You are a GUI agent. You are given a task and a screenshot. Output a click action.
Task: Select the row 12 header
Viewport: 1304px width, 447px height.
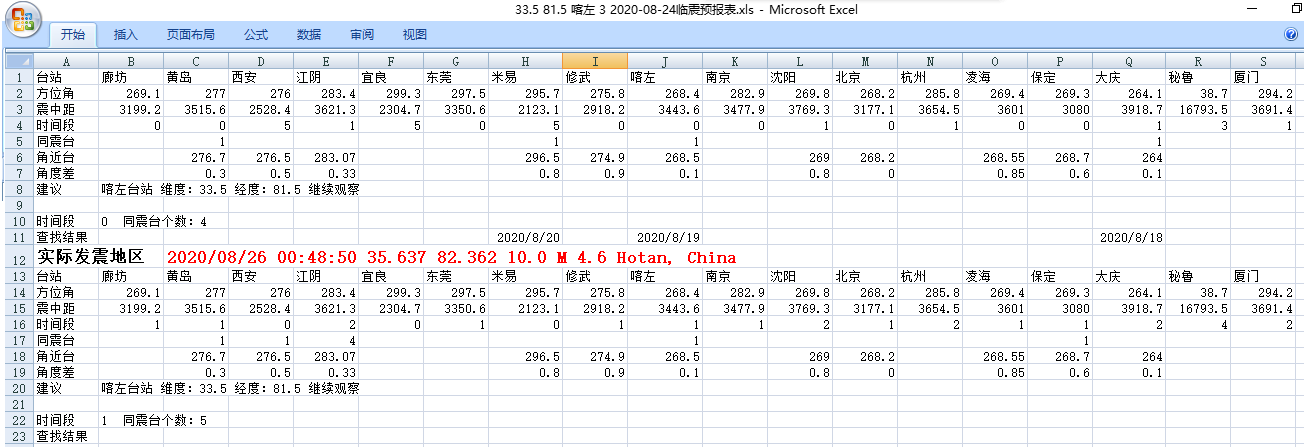point(18,257)
